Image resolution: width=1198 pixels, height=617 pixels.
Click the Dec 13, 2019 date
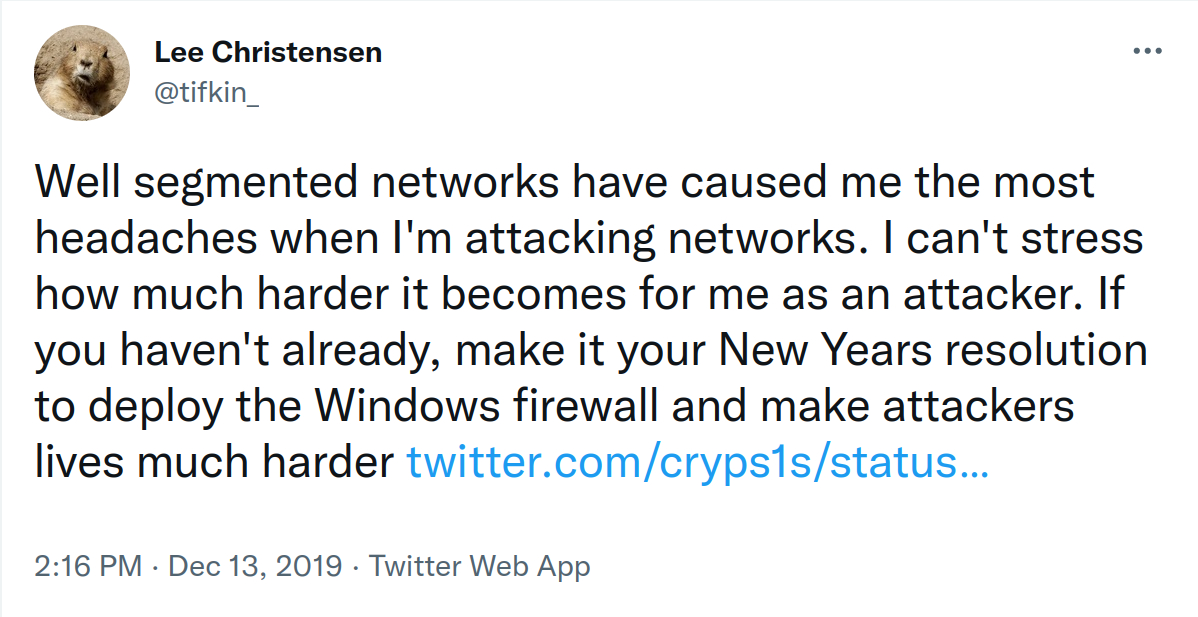pos(255,566)
